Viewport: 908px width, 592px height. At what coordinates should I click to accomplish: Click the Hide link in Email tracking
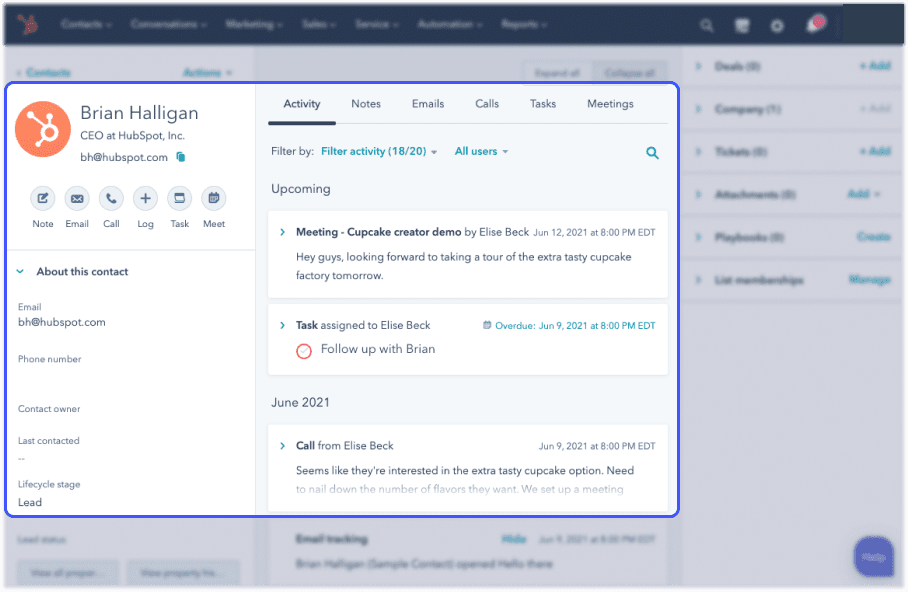(514, 539)
